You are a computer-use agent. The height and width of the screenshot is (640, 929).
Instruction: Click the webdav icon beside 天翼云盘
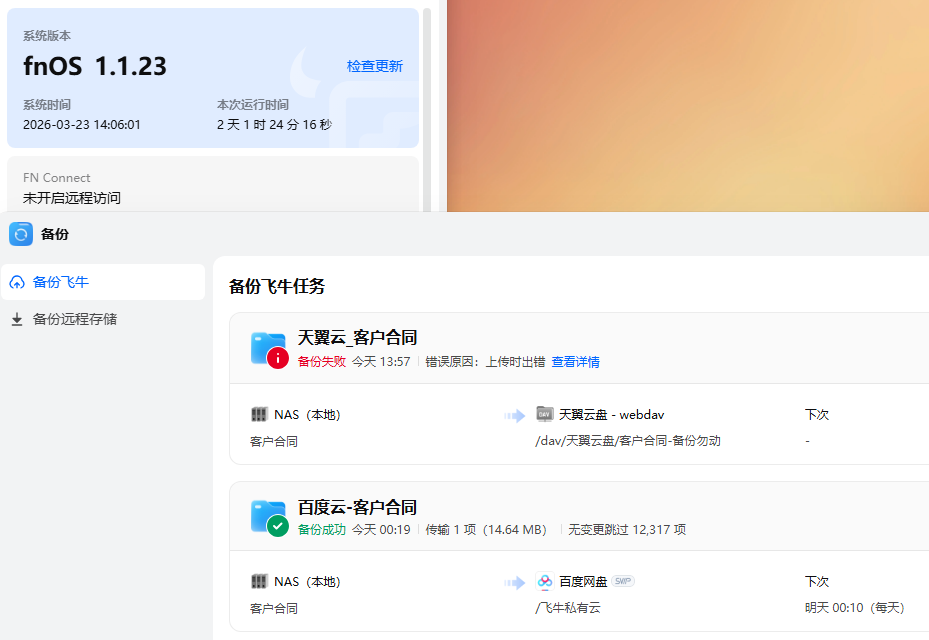[544, 414]
